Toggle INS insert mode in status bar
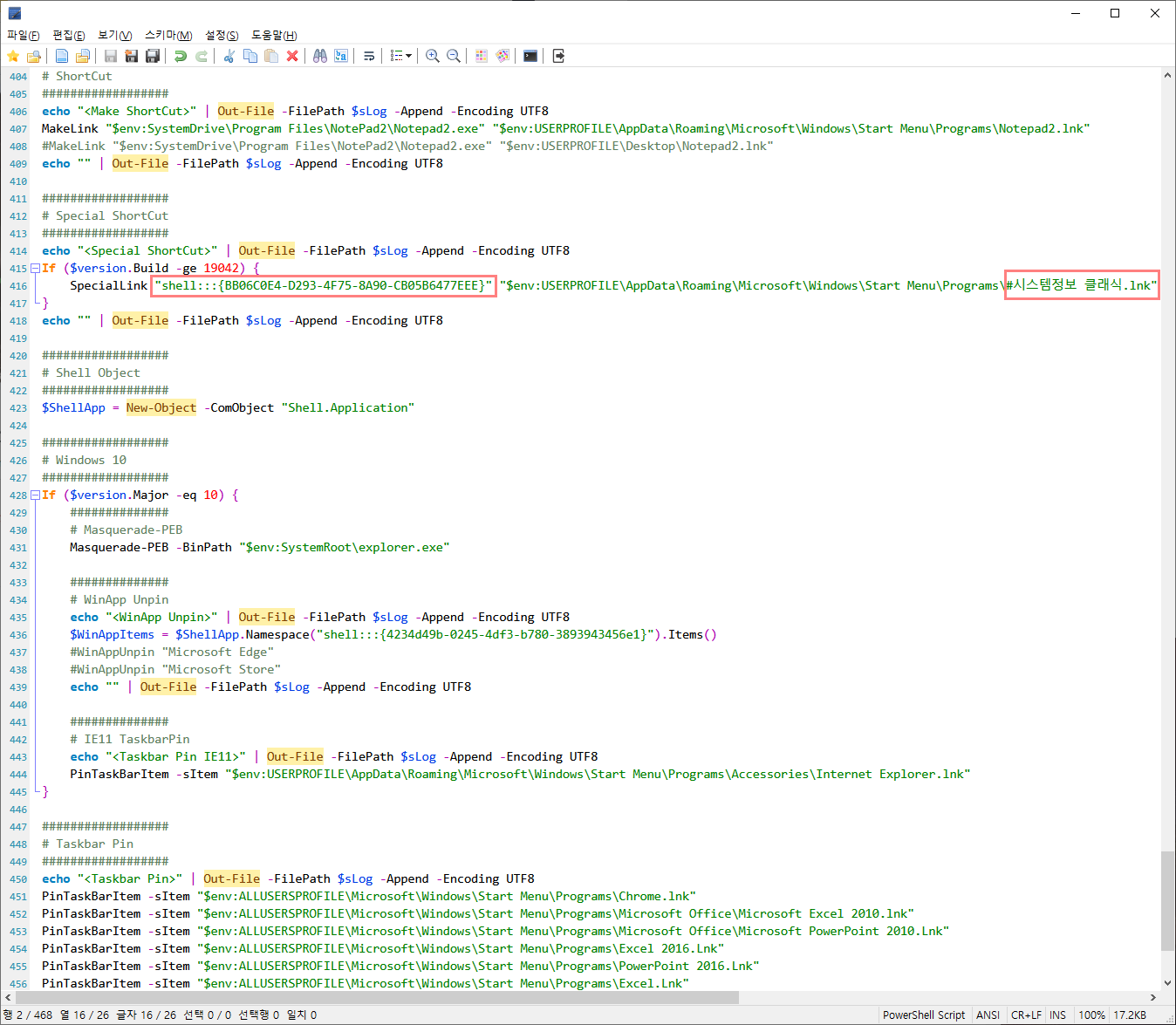Image resolution: width=1176 pixels, height=1025 pixels. click(1058, 1015)
